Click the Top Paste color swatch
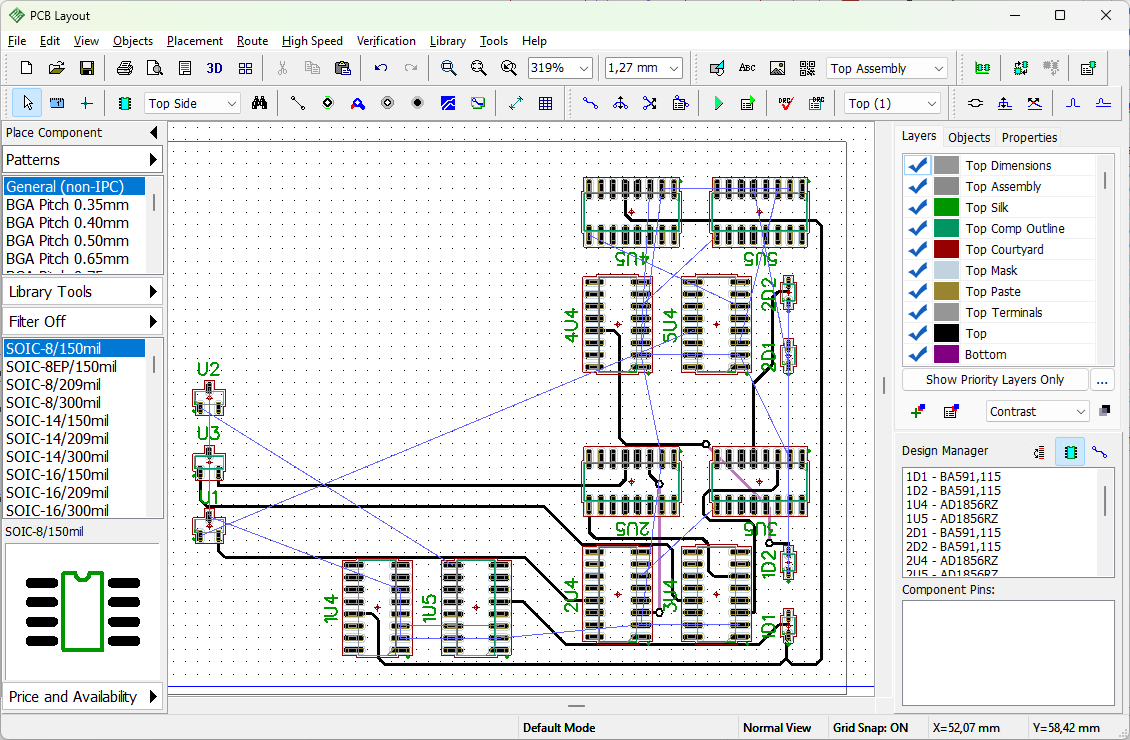The image size is (1130, 740). [x=946, y=291]
